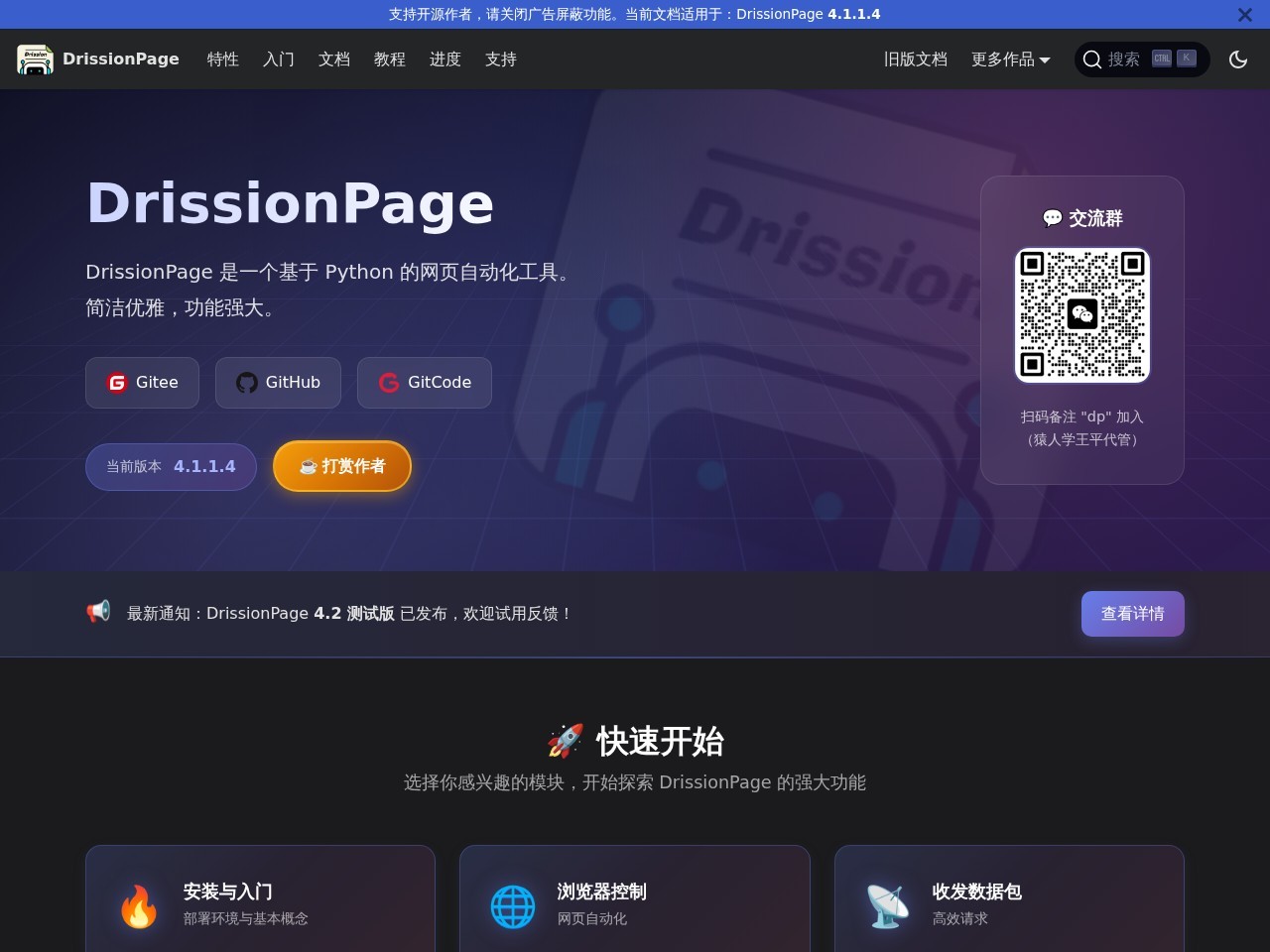Click the 部署环境与基本概念 subtitle
Image resolution: width=1270 pixels, height=952 pixels.
[x=246, y=919]
